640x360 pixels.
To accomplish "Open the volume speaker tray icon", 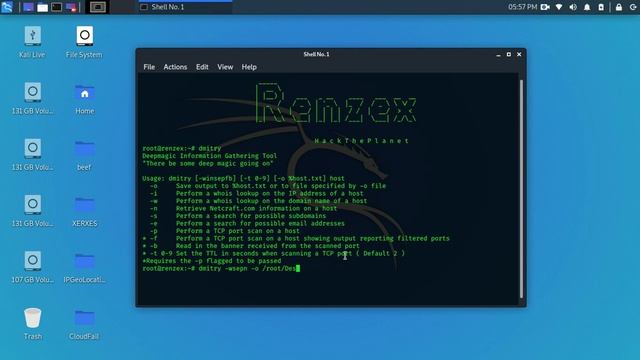I will coord(573,7).
